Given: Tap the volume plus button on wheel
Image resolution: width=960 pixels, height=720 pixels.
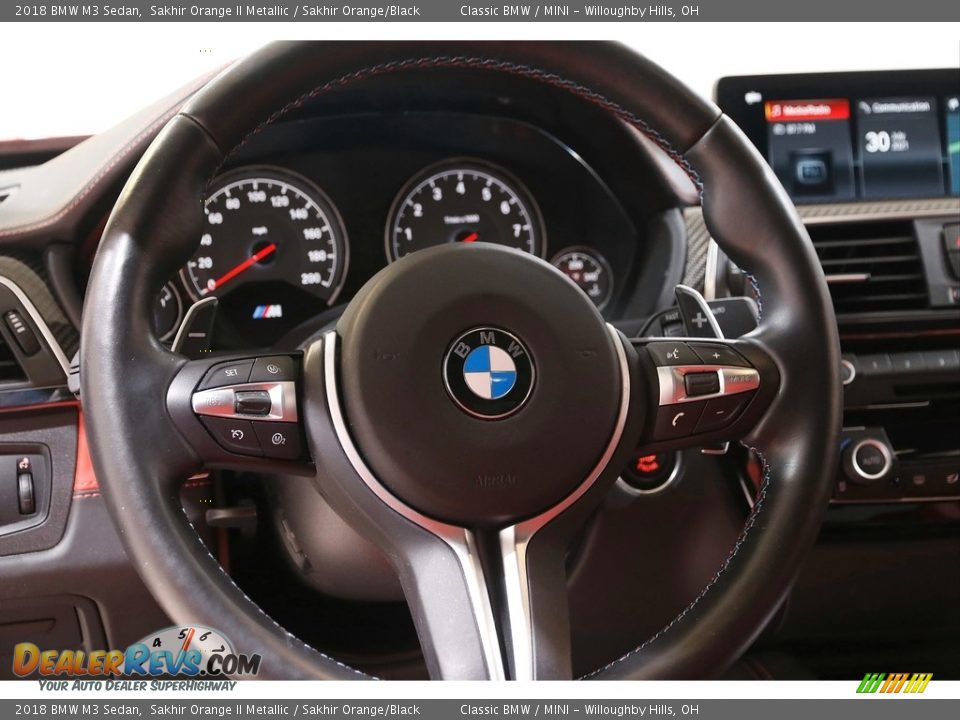Looking at the screenshot, I should click(x=716, y=355).
